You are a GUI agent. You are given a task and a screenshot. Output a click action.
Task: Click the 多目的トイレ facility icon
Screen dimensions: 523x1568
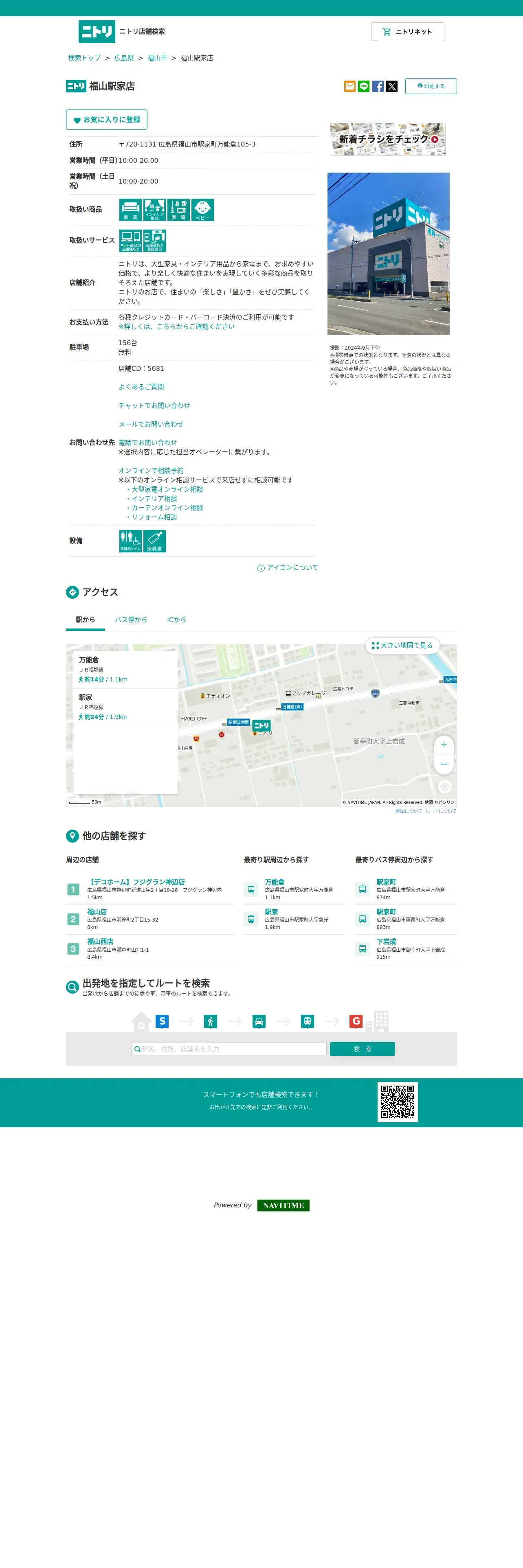[x=130, y=541]
